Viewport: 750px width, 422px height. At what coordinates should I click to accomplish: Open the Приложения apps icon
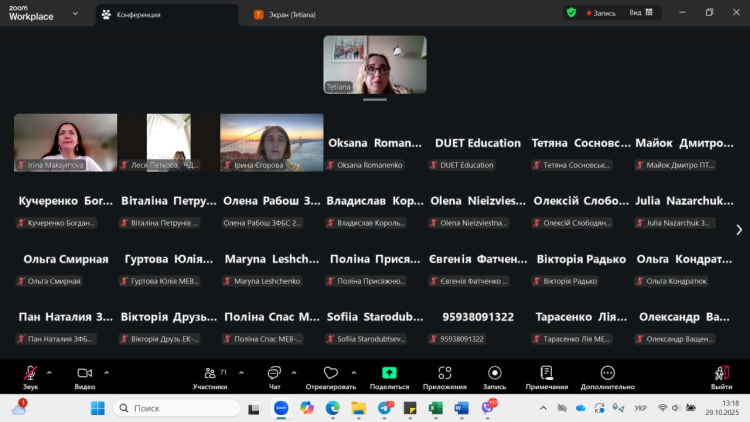pyautogui.click(x=444, y=373)
